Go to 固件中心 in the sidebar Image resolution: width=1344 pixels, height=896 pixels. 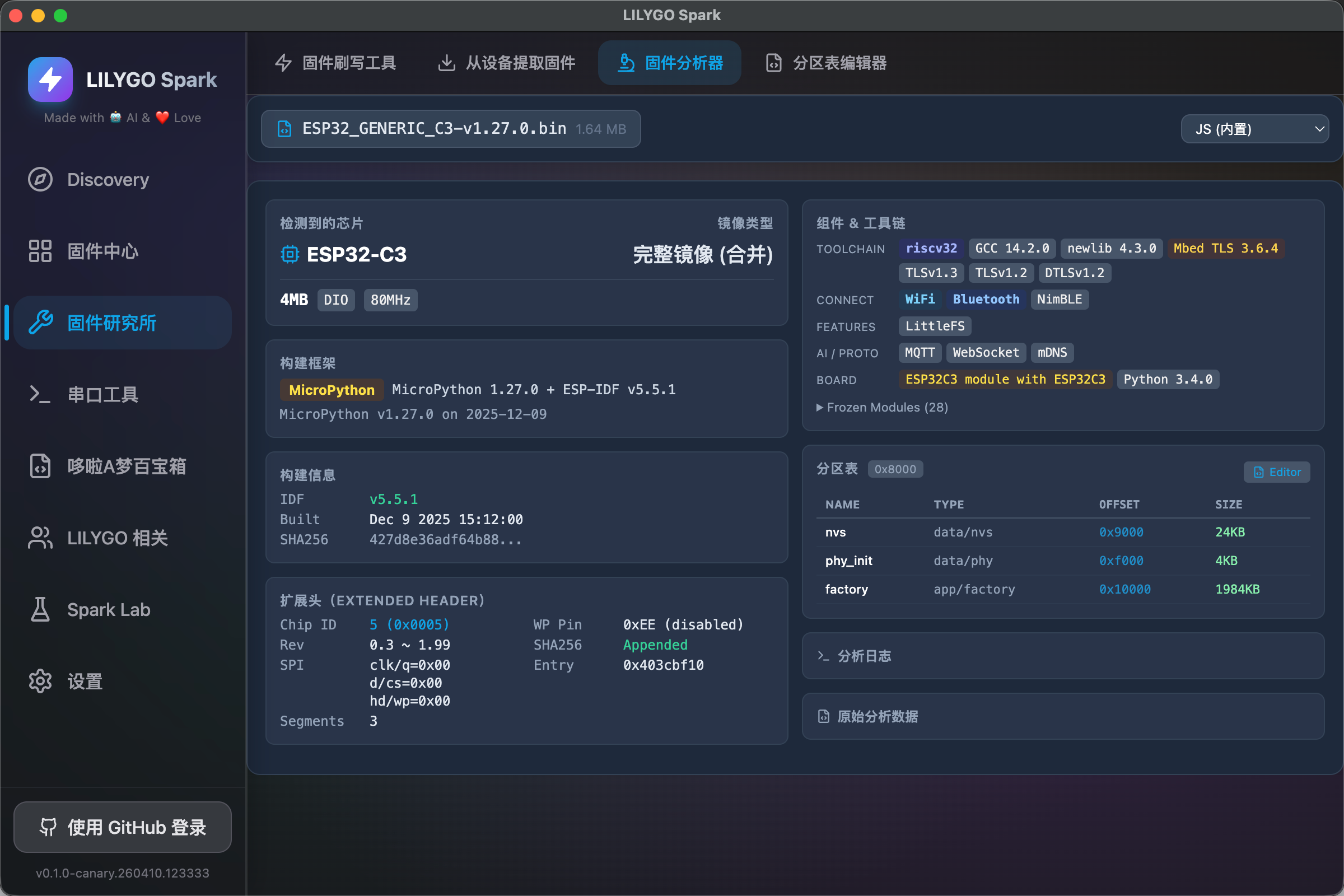pyautogui.click(x=123, y=251)
